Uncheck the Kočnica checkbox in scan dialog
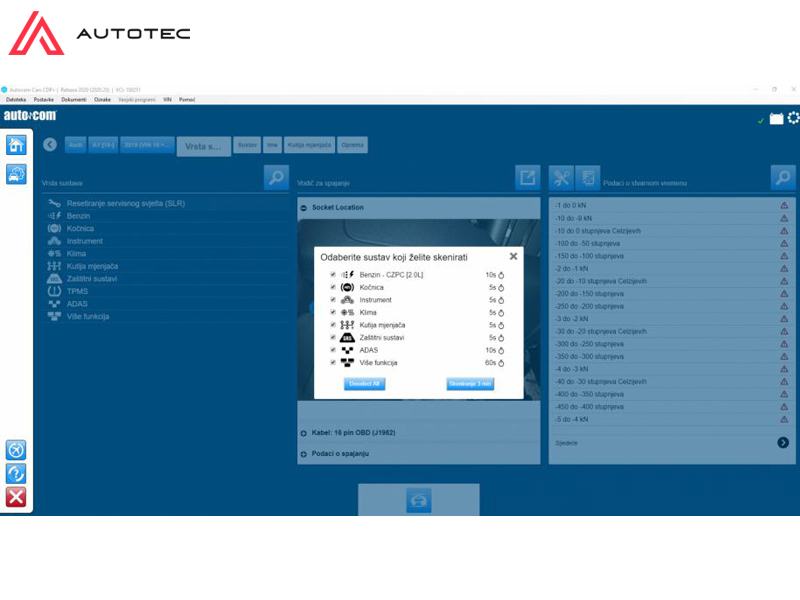This screenshot has height=600, width=800. coord(333,287)
